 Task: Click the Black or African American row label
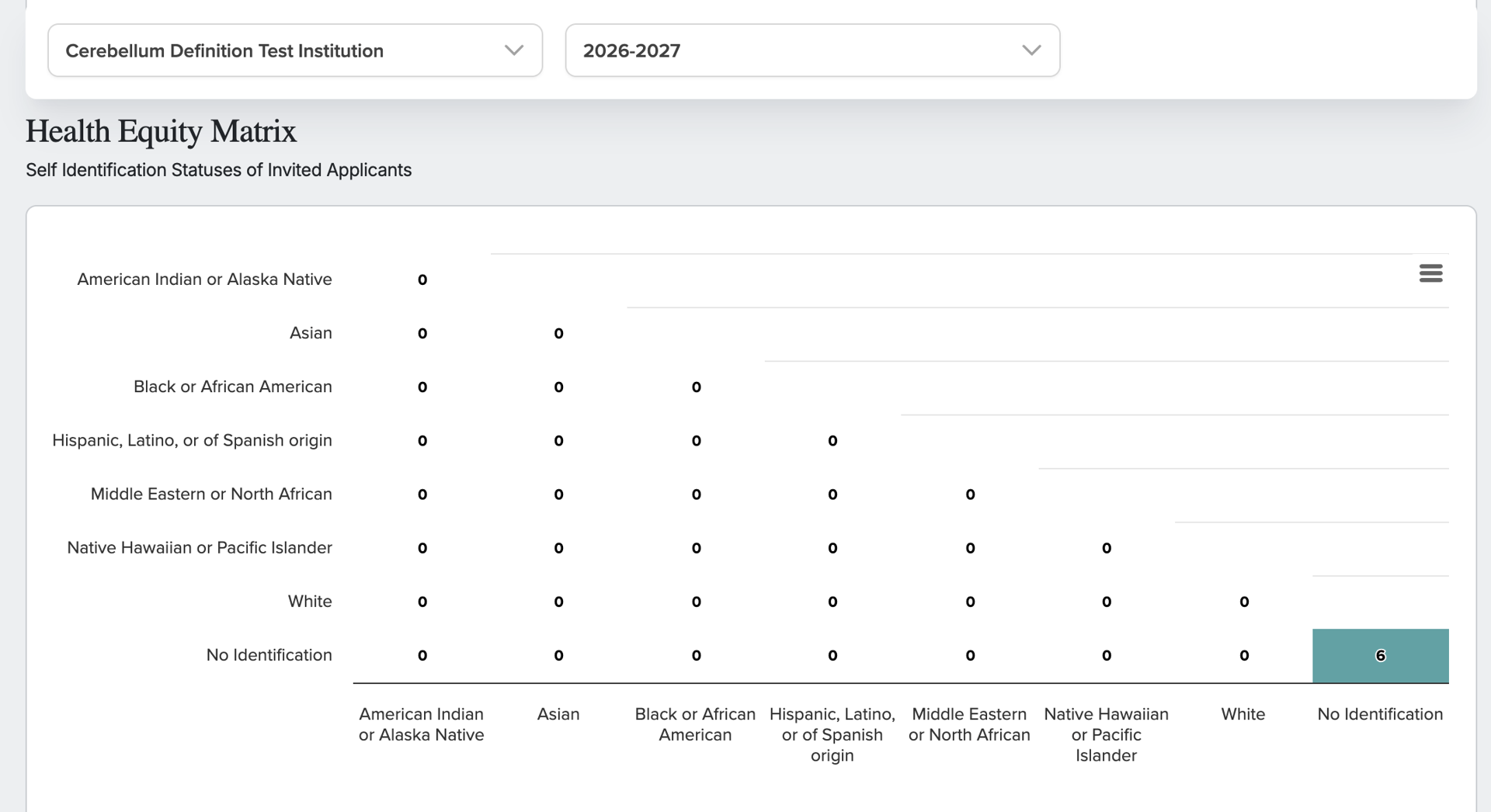click(233, 387)
